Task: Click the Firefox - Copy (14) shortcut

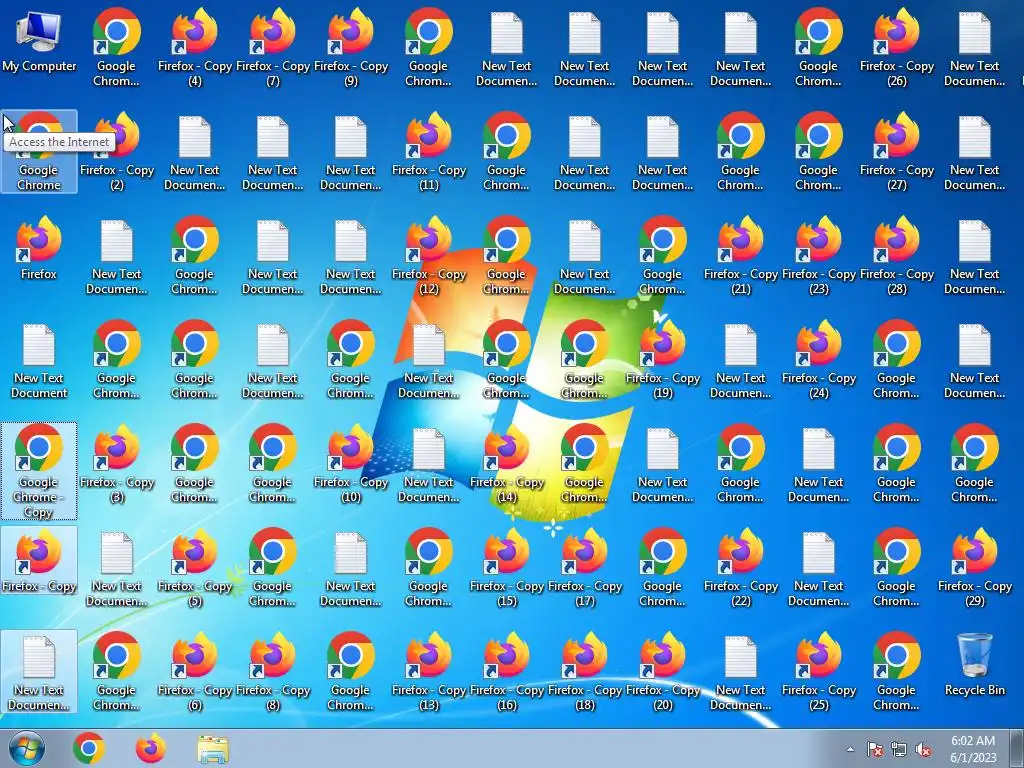Action: tap(507, 464)
